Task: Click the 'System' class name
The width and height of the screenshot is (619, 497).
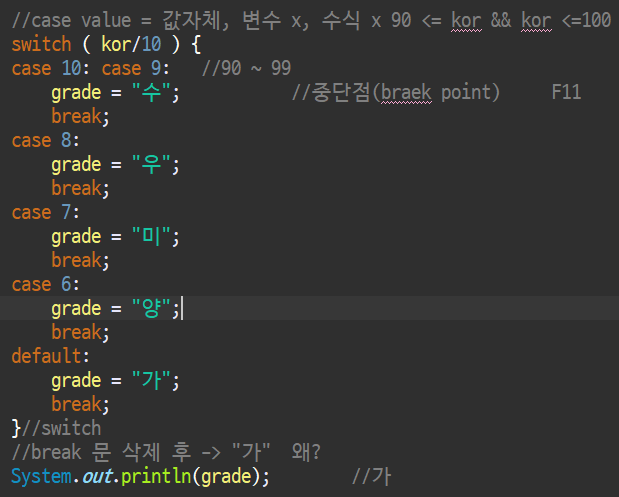Action: click(x=41, y=476)
